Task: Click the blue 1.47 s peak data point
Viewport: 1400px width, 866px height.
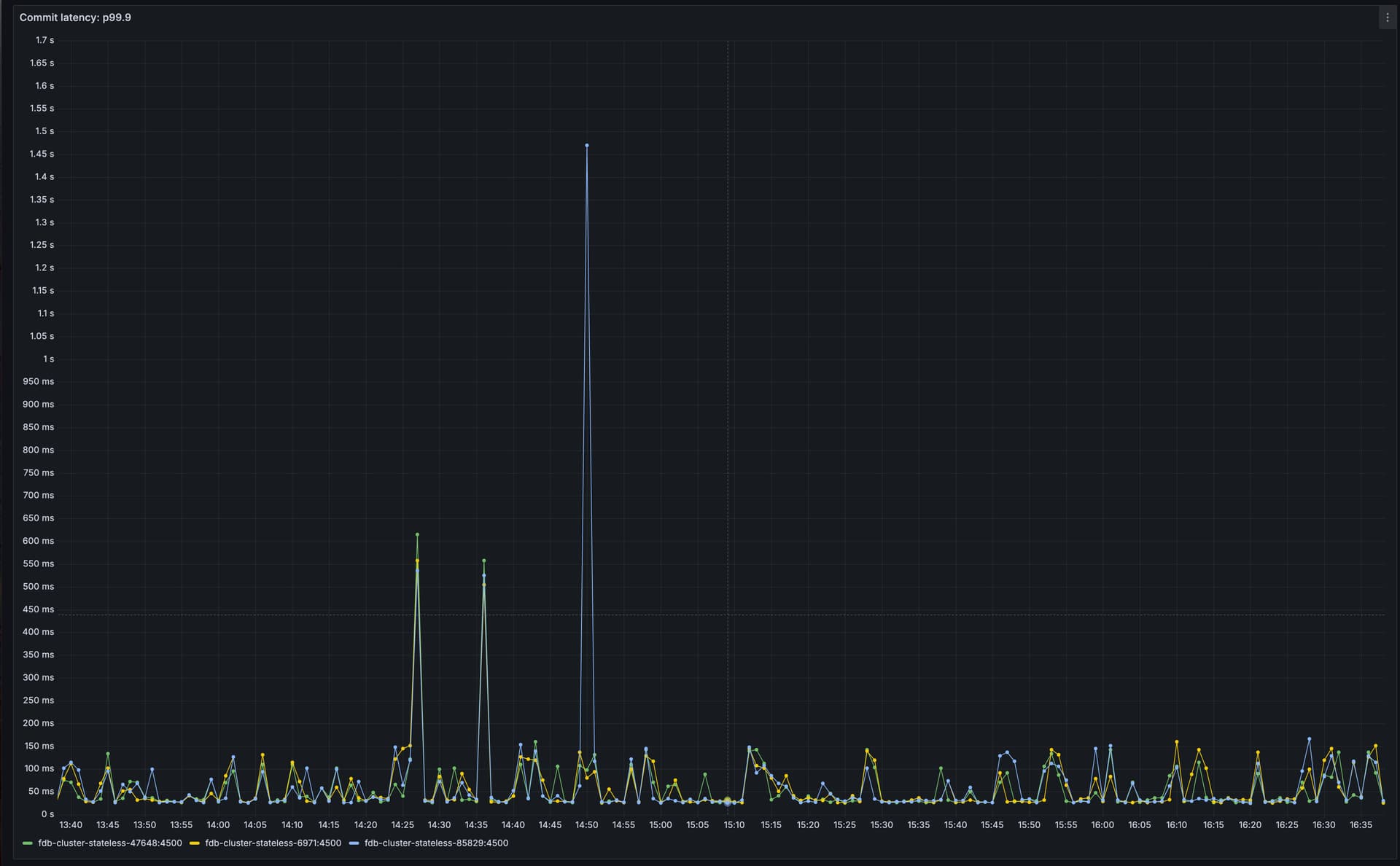Action: pyautogui.click(x=587, y=146)
